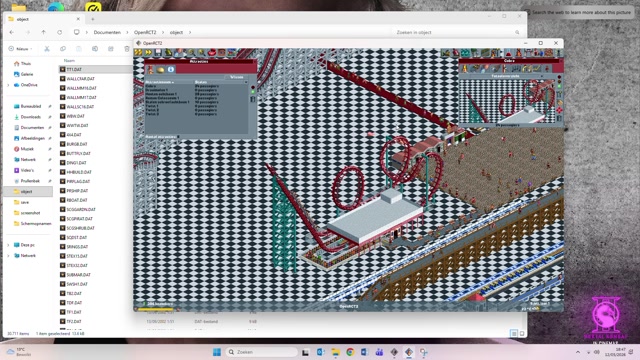Click the land adjust tool icon
Viewport: 640px width, 360px height.
(x=456, y=53)
